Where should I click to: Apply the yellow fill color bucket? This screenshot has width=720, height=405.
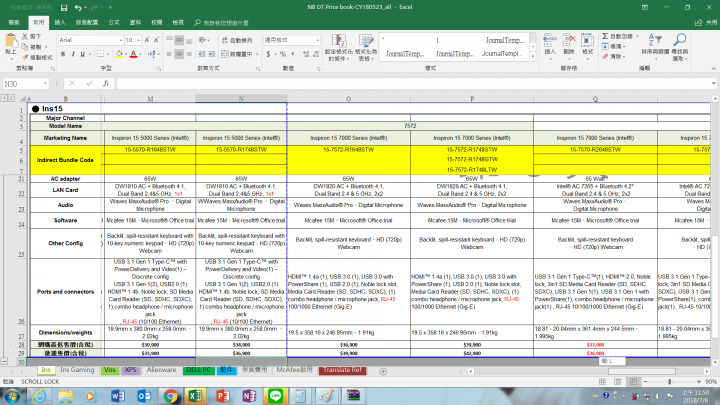coord(119,54)
